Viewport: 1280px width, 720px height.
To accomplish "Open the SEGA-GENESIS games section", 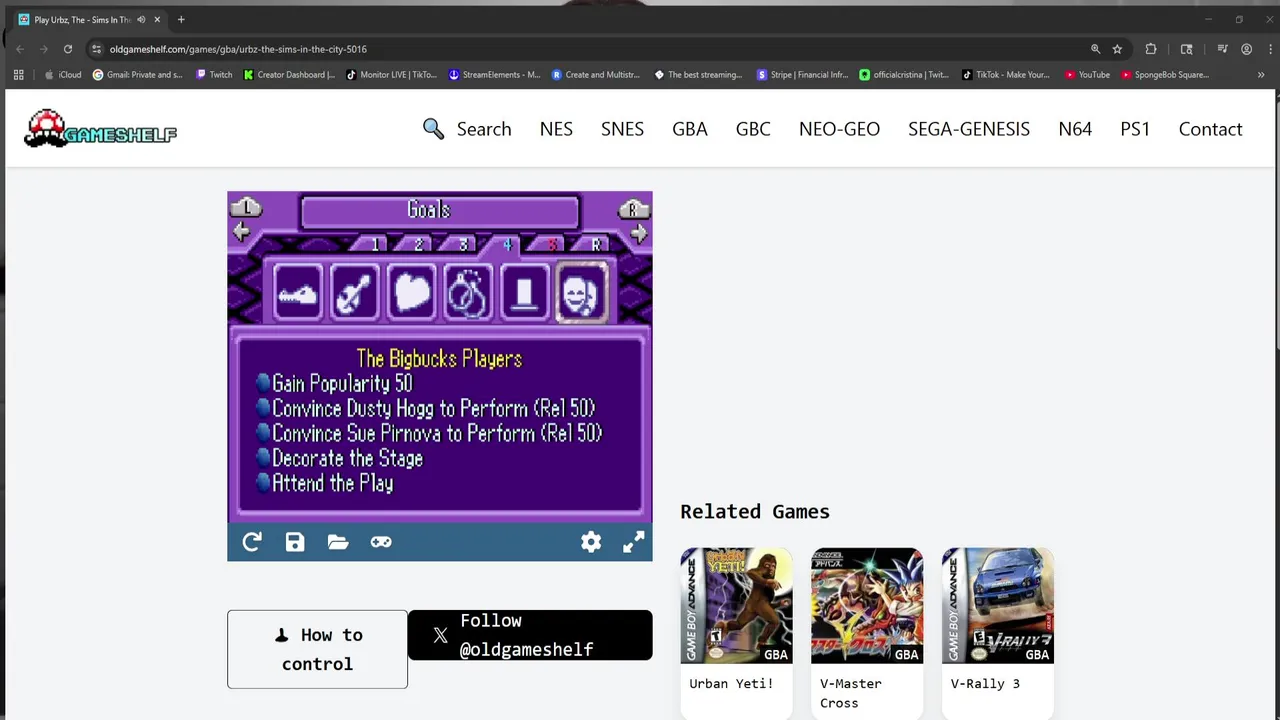I will (x=969, y=129).
